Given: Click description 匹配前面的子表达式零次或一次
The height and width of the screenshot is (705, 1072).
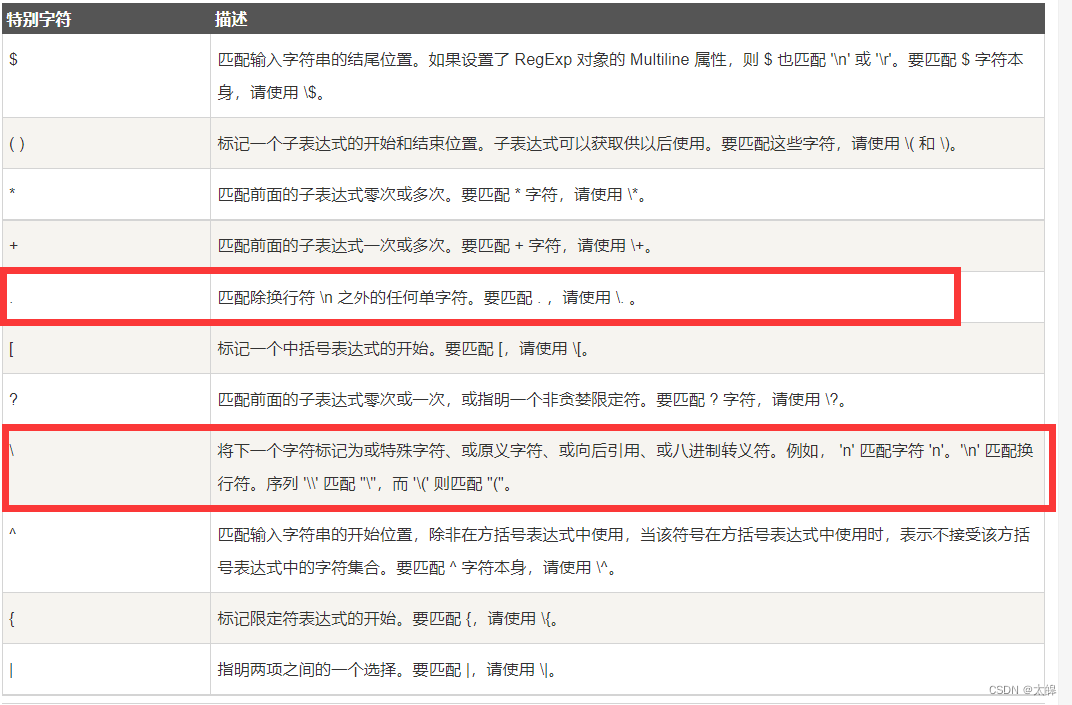Looking at the screenshot, I should (533, 399).
